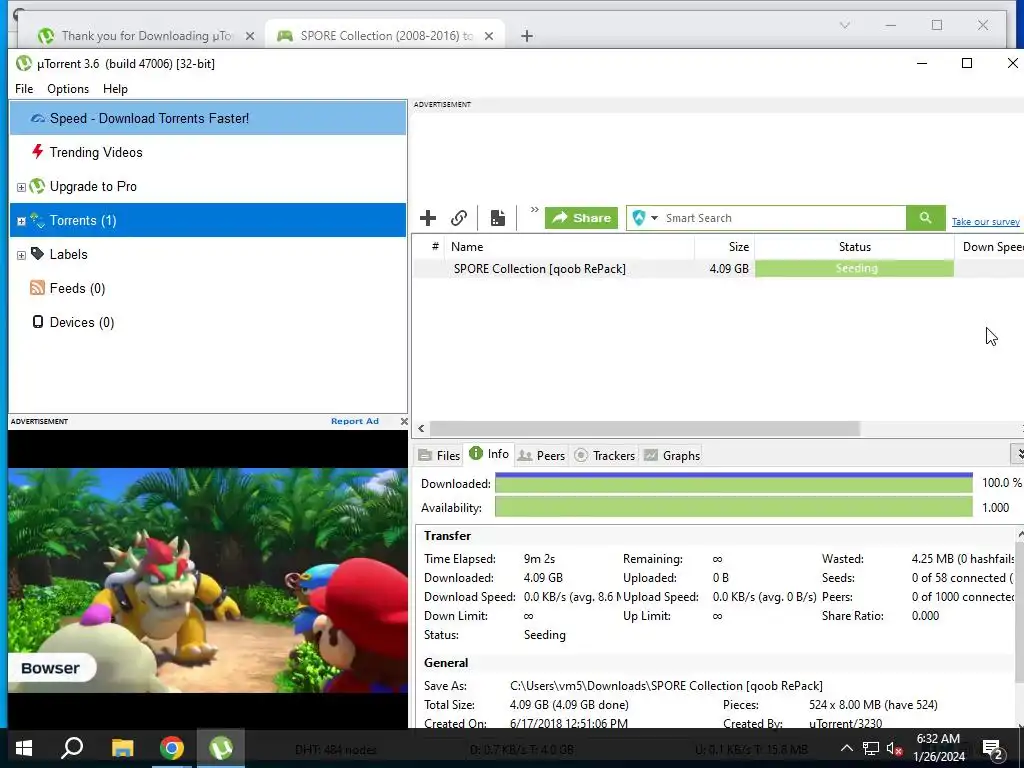Sort torrents by the Name column header
Image resolution: width=1024 pixels, height=768 pixels.
tap(569, 247)
